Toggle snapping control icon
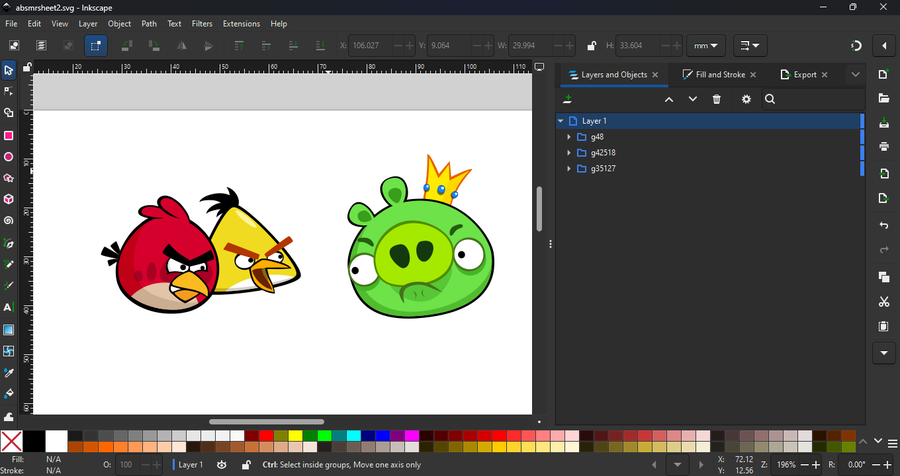The height and width of the screenshot is (476, 900). pos(856,46)
